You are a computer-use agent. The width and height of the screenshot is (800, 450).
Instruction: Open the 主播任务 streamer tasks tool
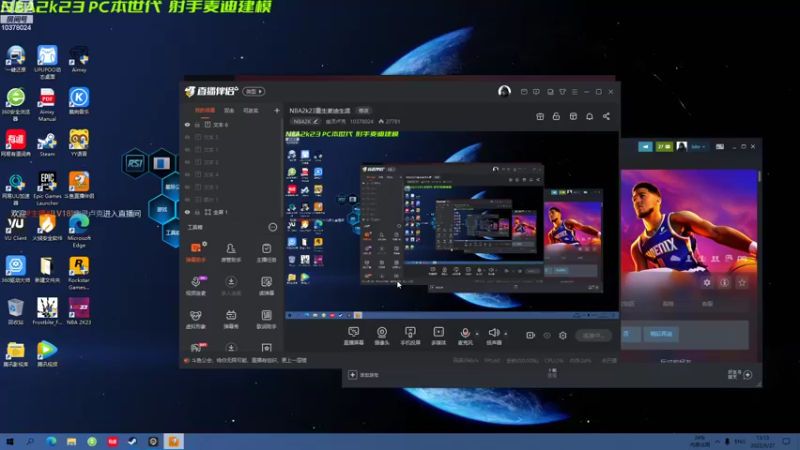tap(266, 253)
